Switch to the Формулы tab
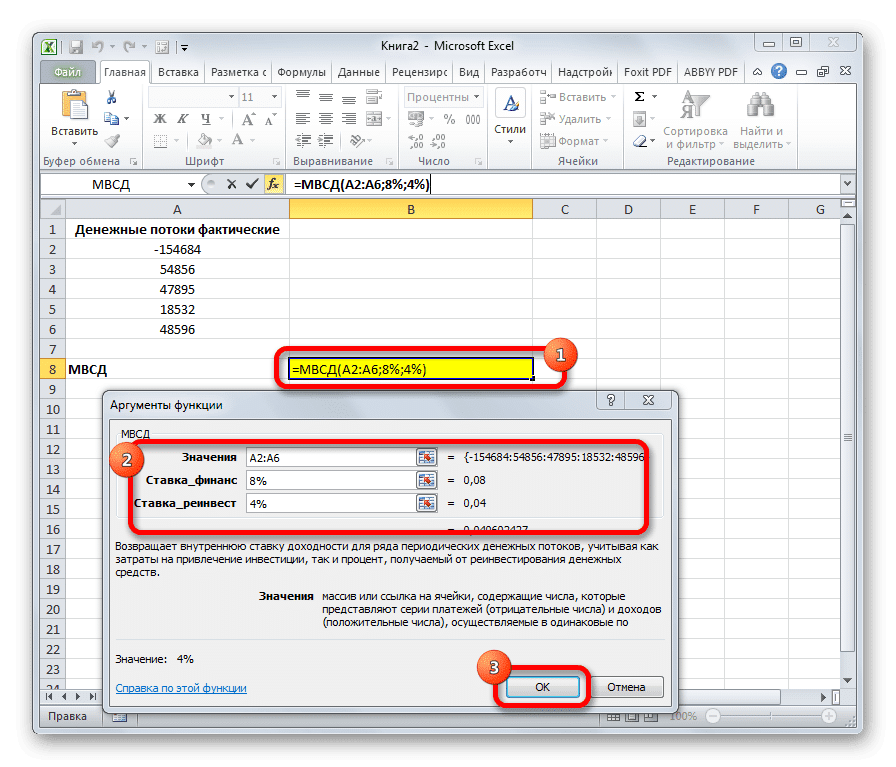Screen dimensions: 896x767 (301, 72)
